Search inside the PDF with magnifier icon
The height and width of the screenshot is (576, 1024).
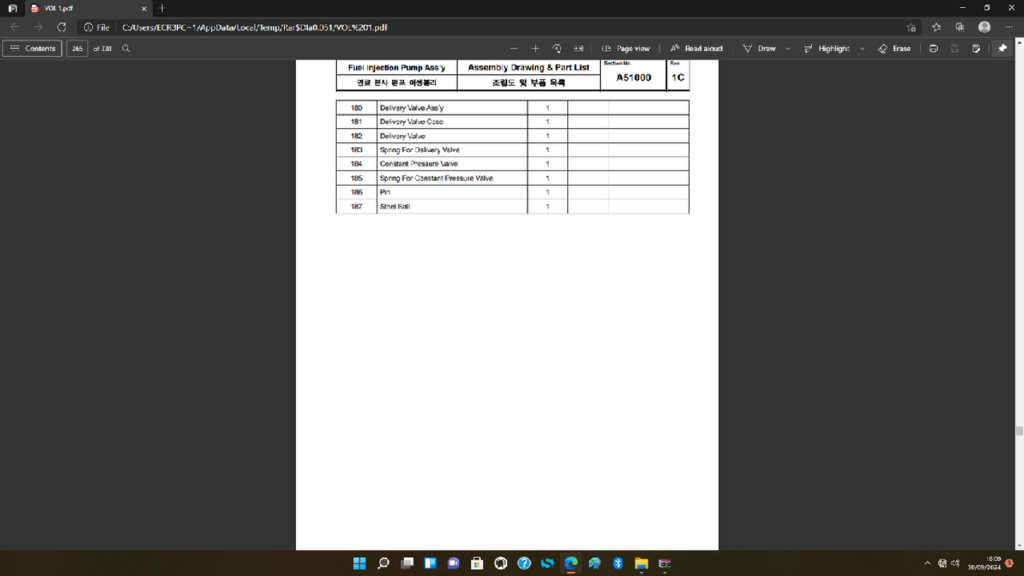click(126, 48)
